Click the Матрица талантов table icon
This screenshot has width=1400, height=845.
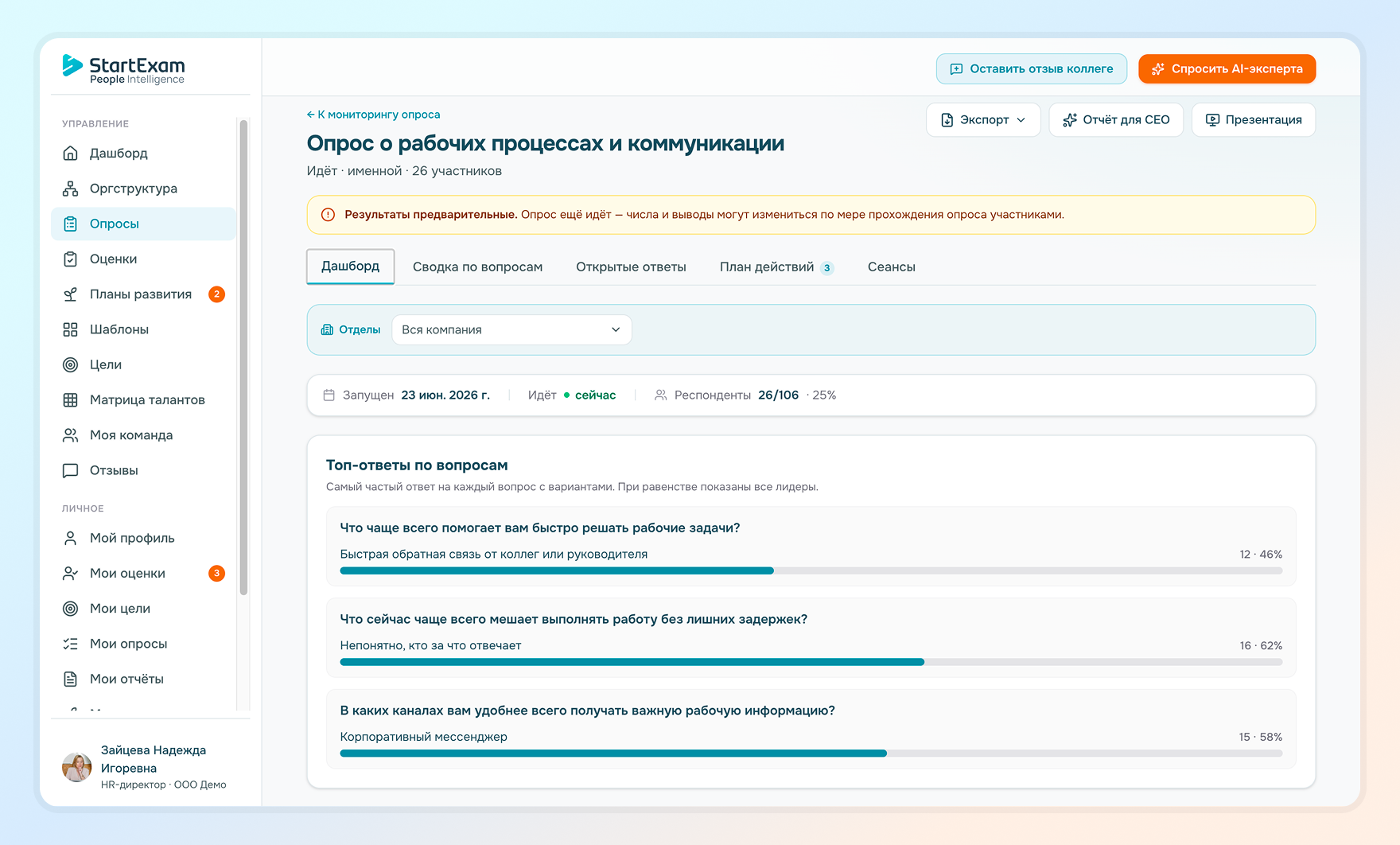[71, 399]
